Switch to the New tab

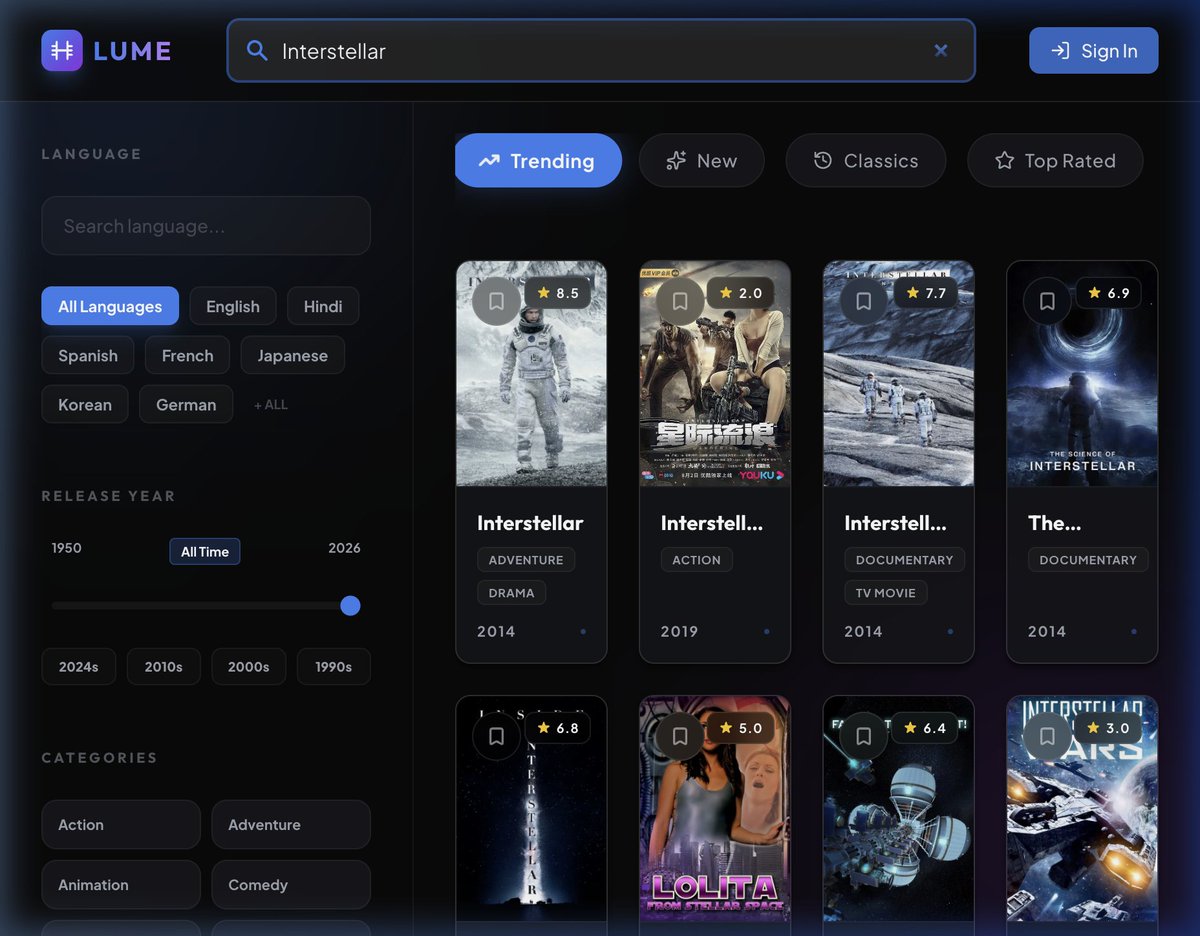(x=702, y=160)
